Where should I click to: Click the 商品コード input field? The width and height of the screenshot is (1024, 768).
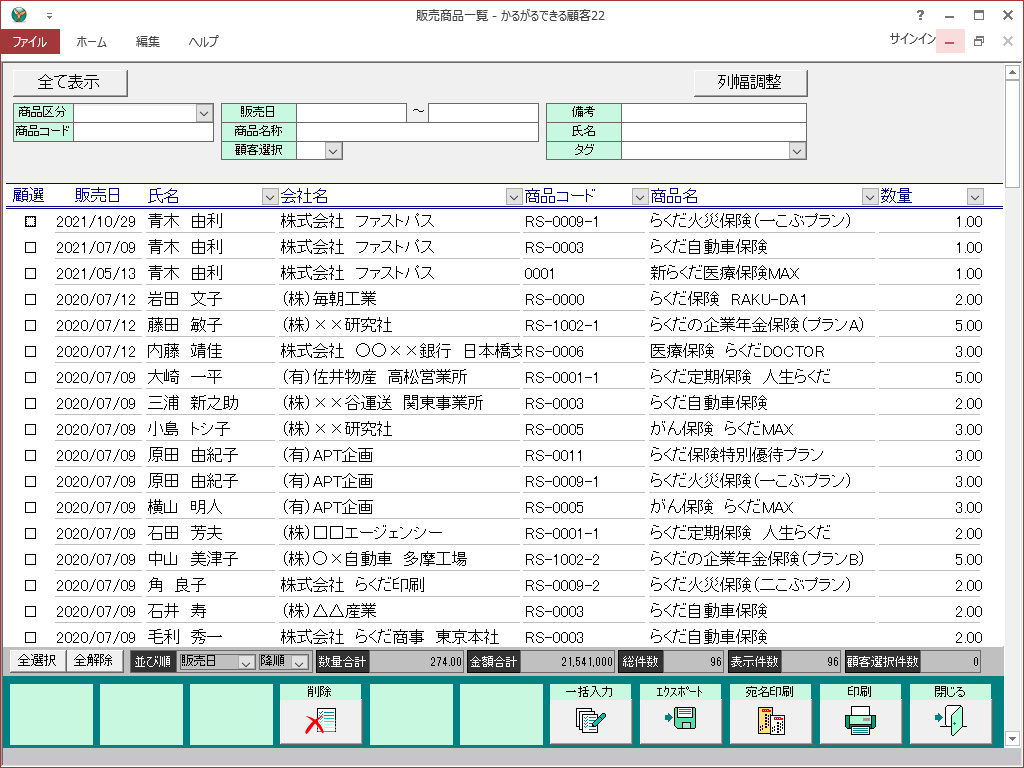(x=144, y=131)
